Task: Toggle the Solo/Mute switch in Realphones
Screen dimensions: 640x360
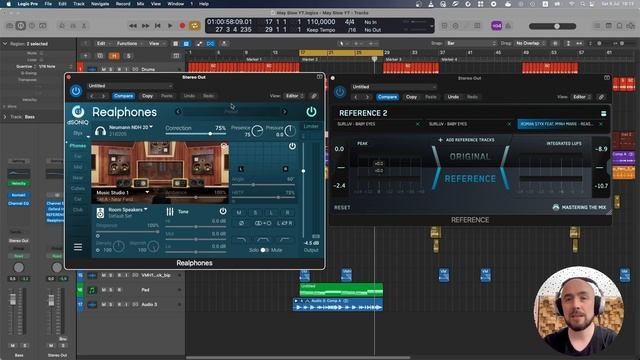Action: coord(265,250)
